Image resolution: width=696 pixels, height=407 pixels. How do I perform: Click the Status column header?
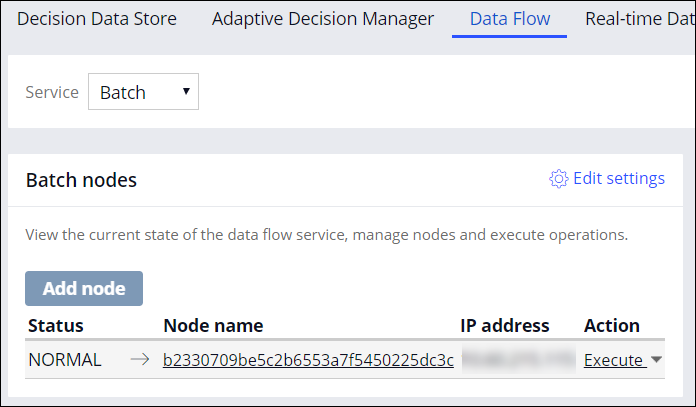(x=56, y=325)
